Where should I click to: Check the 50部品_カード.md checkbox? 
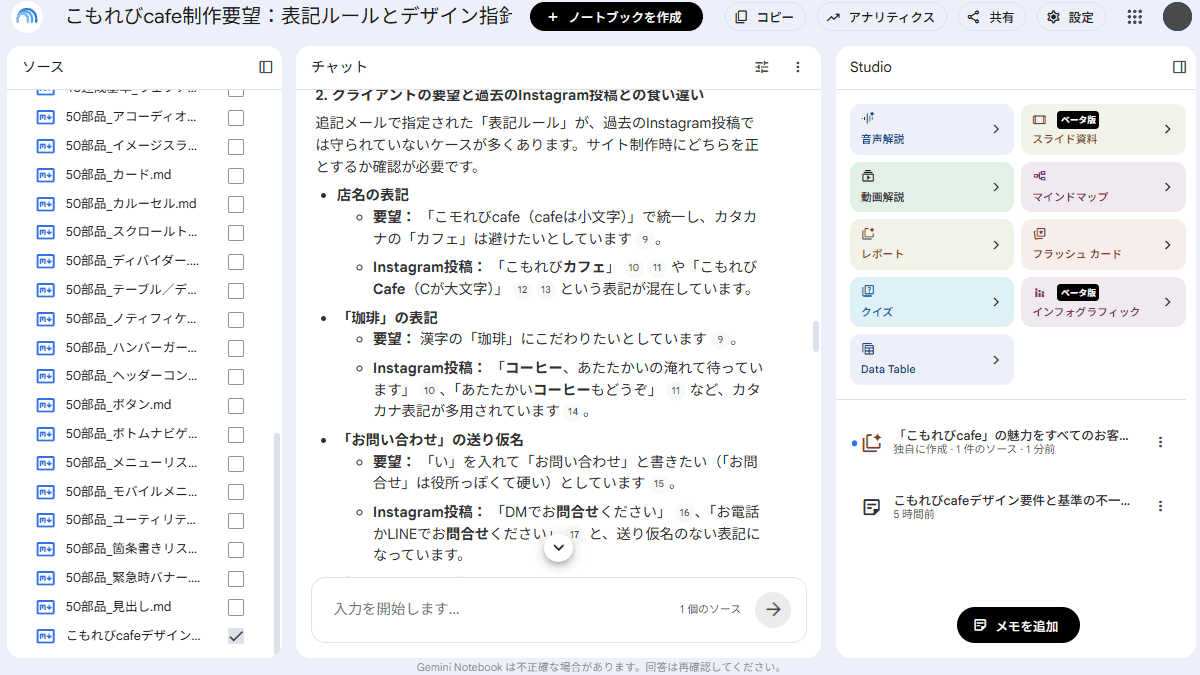click(x=236, y=175)
